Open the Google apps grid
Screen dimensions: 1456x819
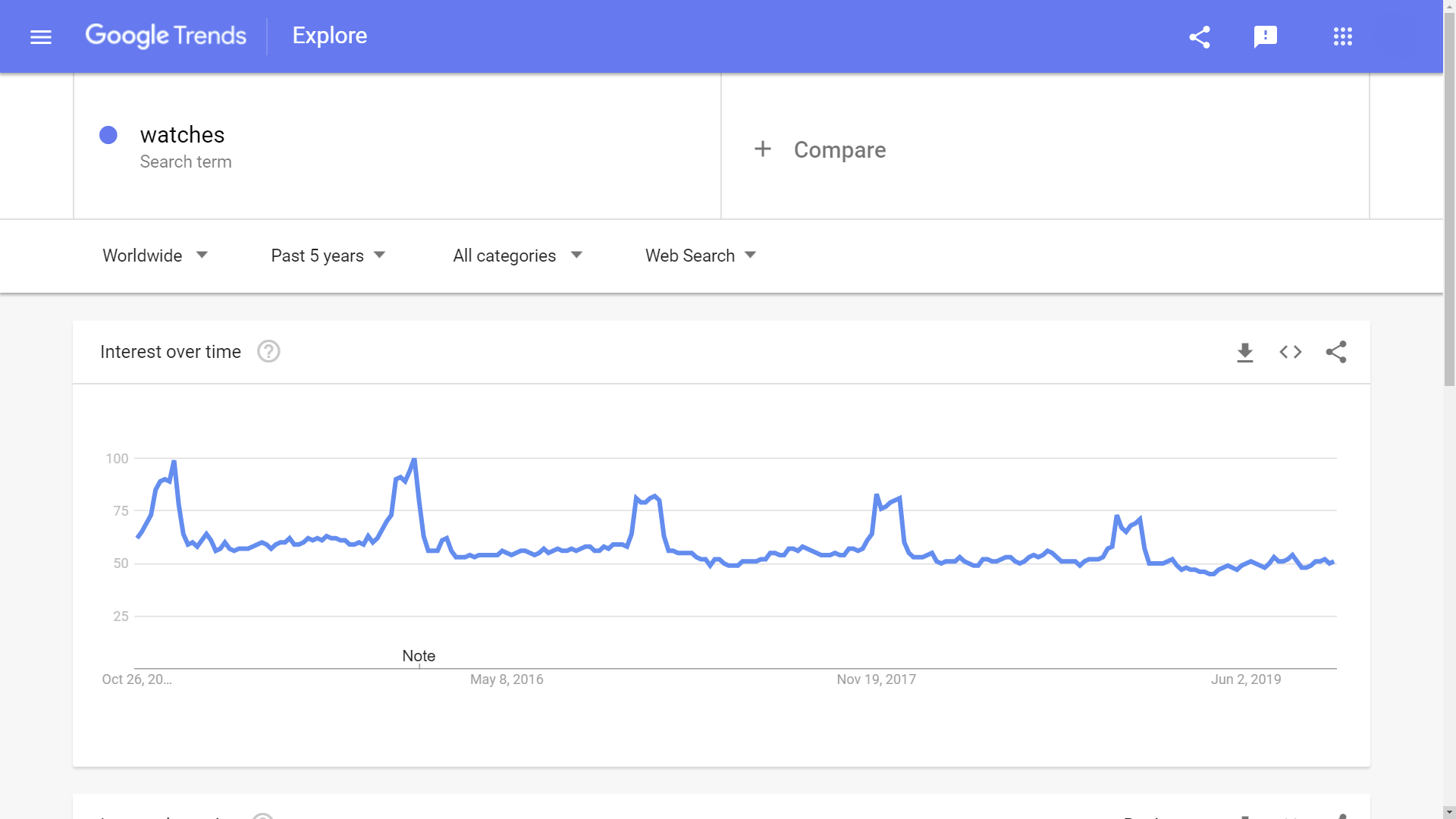1343,36
